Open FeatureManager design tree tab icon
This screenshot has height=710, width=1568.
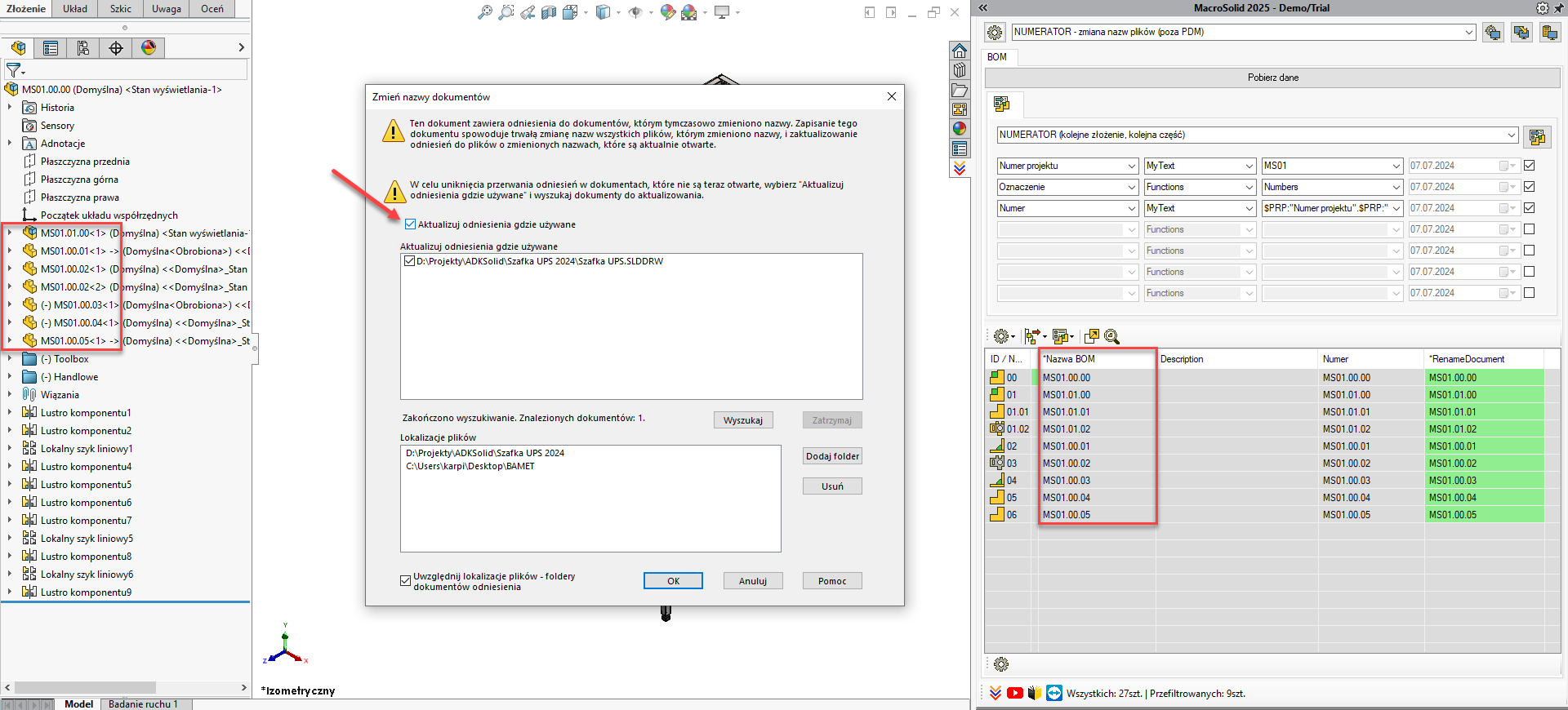(x=18, y=48)
